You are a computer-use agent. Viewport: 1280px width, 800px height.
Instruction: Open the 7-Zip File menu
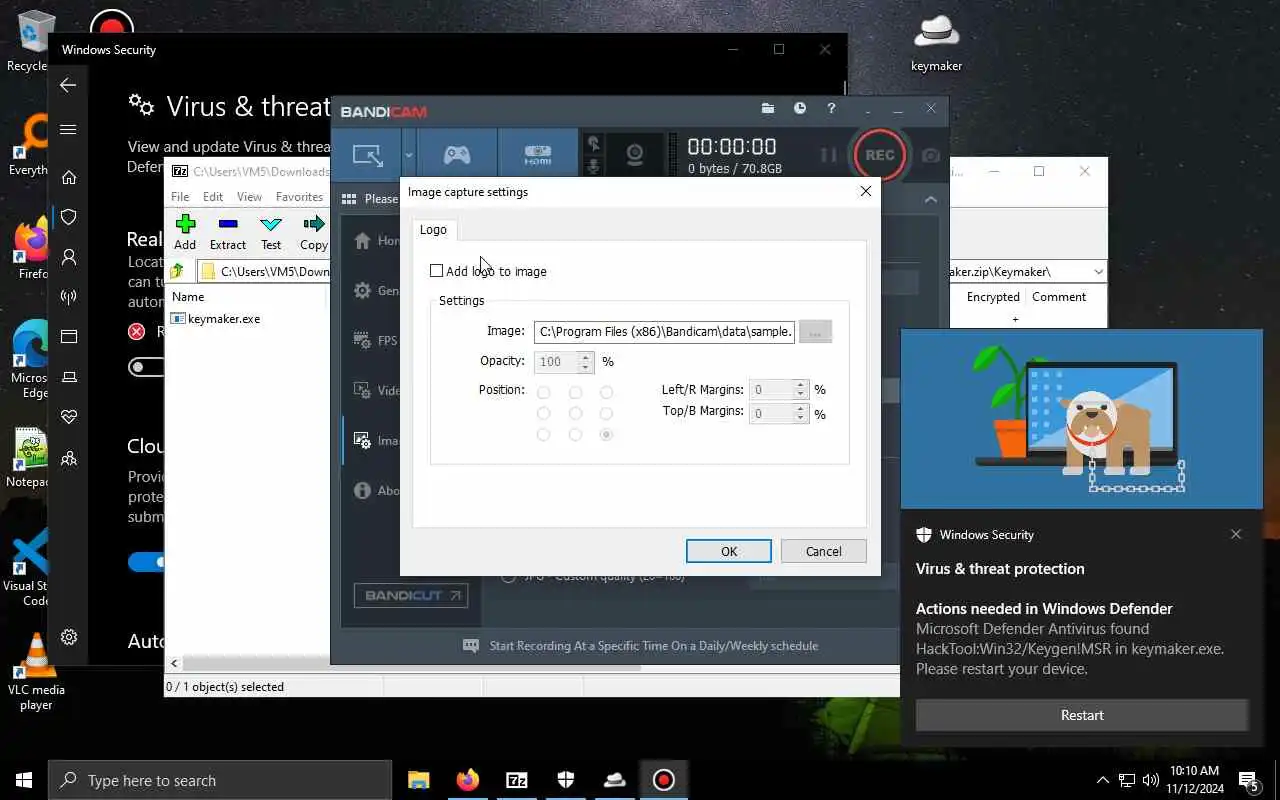tap(180, 197)
